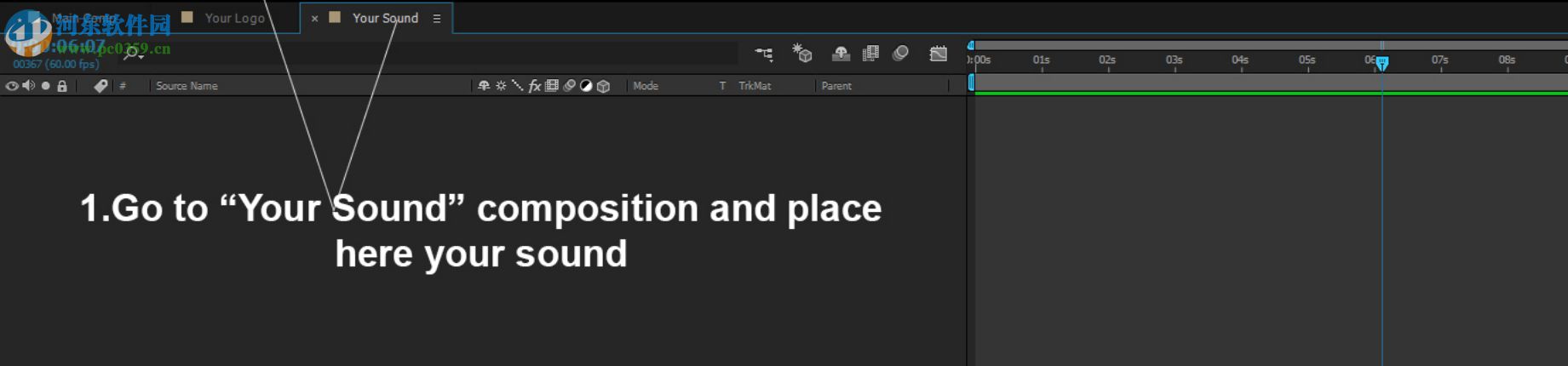Click the 08s mark on time ruler
Screen dimensions: 1568x366
point(1507,60)
